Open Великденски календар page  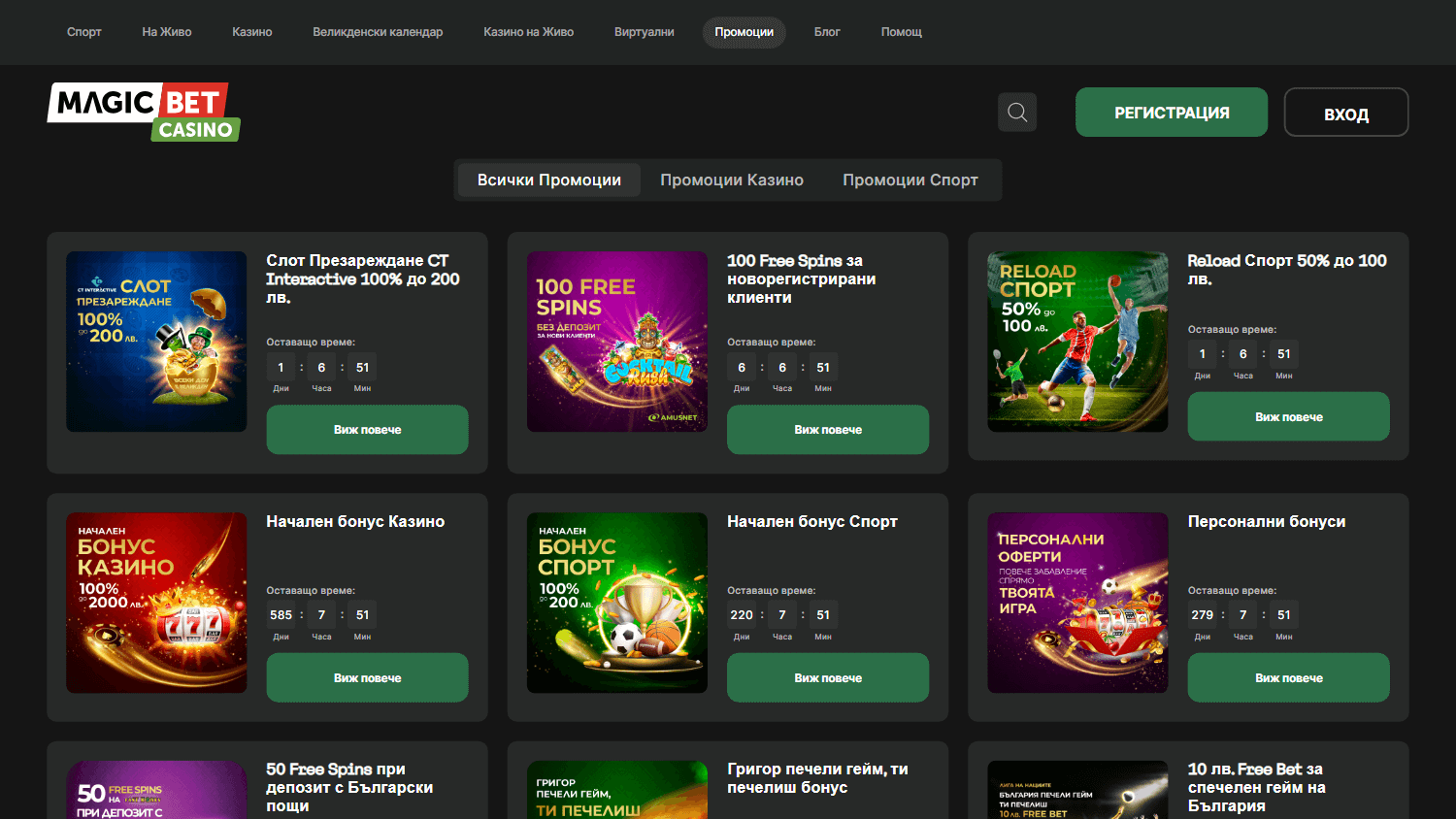point(378,32)
